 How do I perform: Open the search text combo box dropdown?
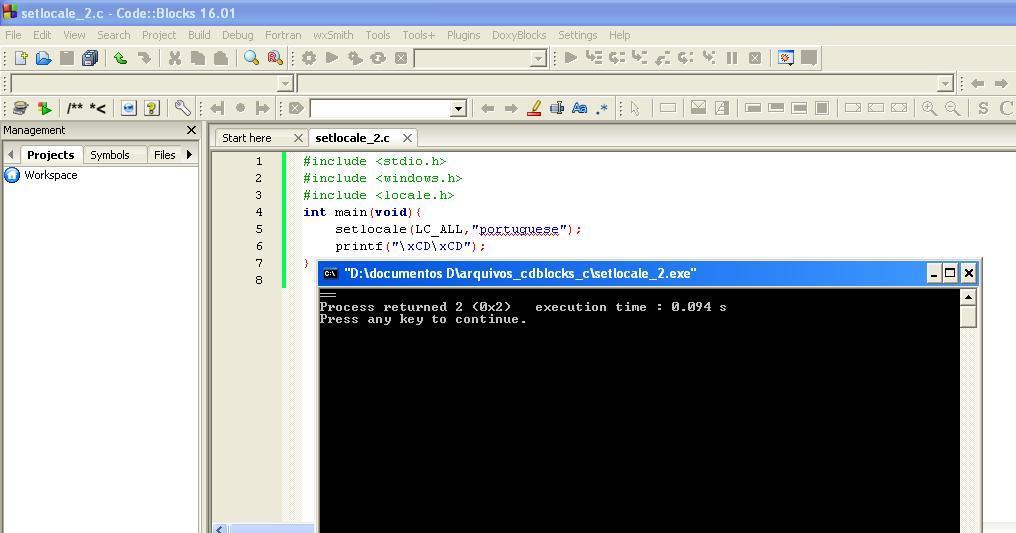pyautogui.click(x=458, y=108)
